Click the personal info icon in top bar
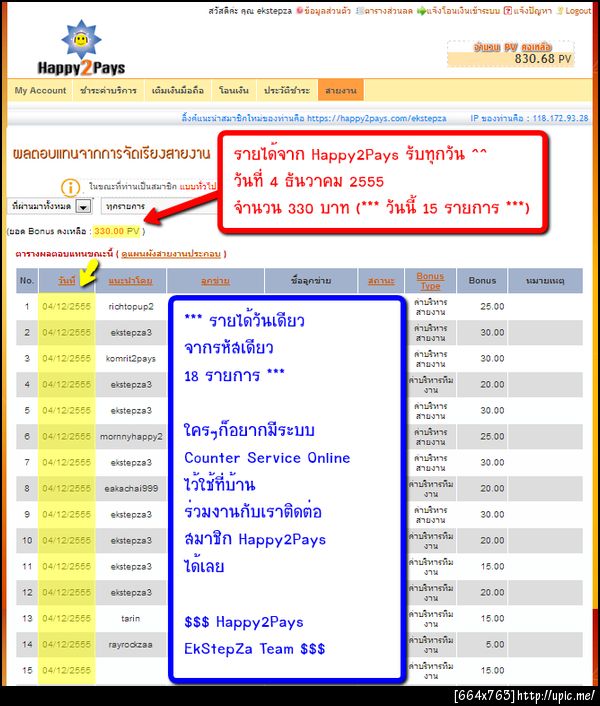Screen dimensions: 600x706 click(299, 10)
